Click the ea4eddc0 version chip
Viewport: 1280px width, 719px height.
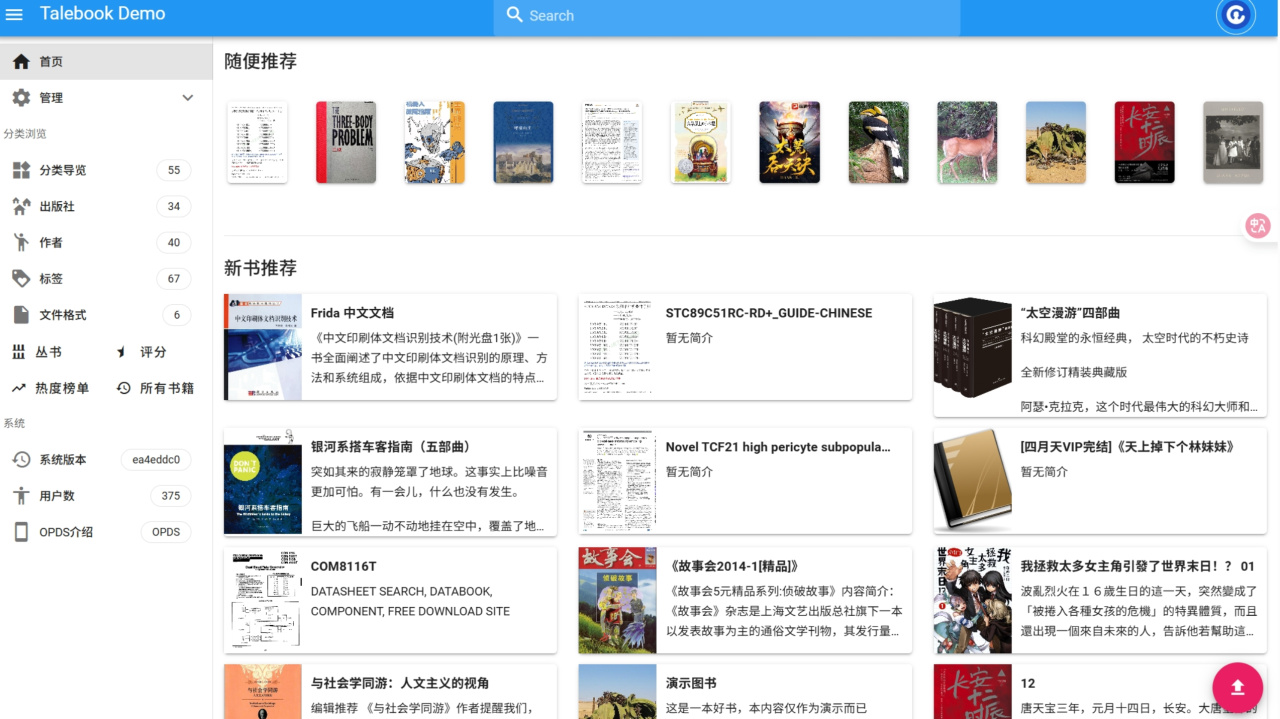click(x=156, y=460)
